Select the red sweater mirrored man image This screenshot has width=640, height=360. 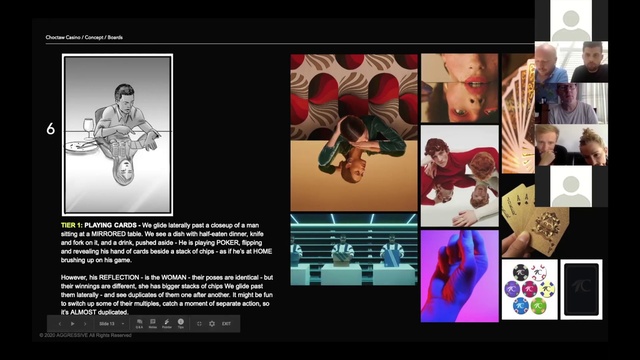[x=460, y=176]
